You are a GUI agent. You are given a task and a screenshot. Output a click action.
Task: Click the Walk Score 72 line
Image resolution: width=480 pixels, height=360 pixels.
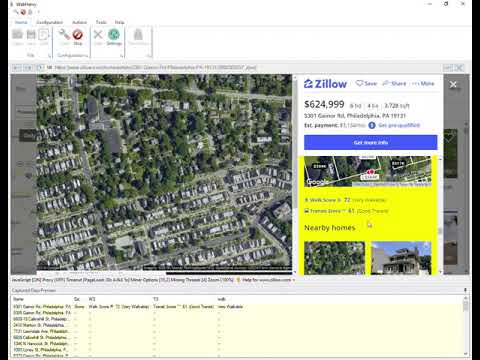pyautogui.click(x=346, y=200)
